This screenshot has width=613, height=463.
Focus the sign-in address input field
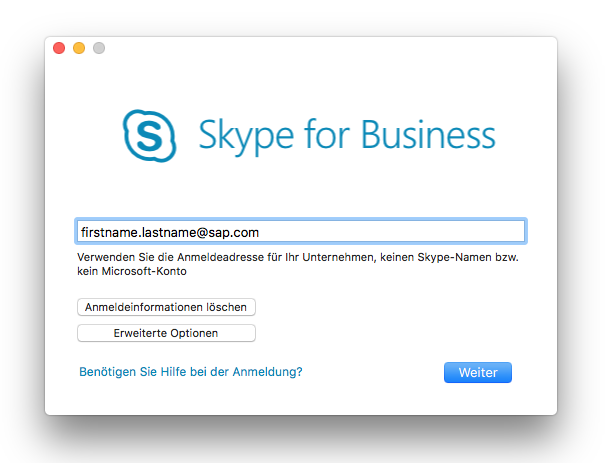point(301,232)
